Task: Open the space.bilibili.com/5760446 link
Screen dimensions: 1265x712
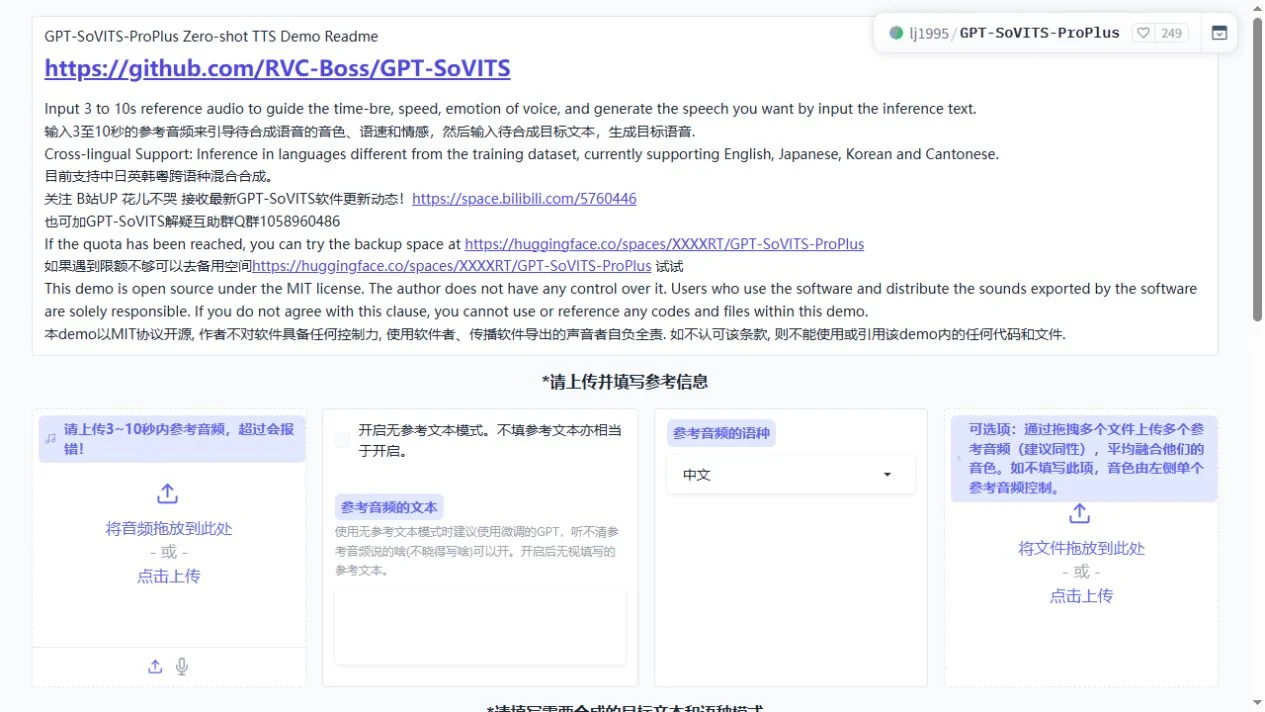Action: click(524, 199)
